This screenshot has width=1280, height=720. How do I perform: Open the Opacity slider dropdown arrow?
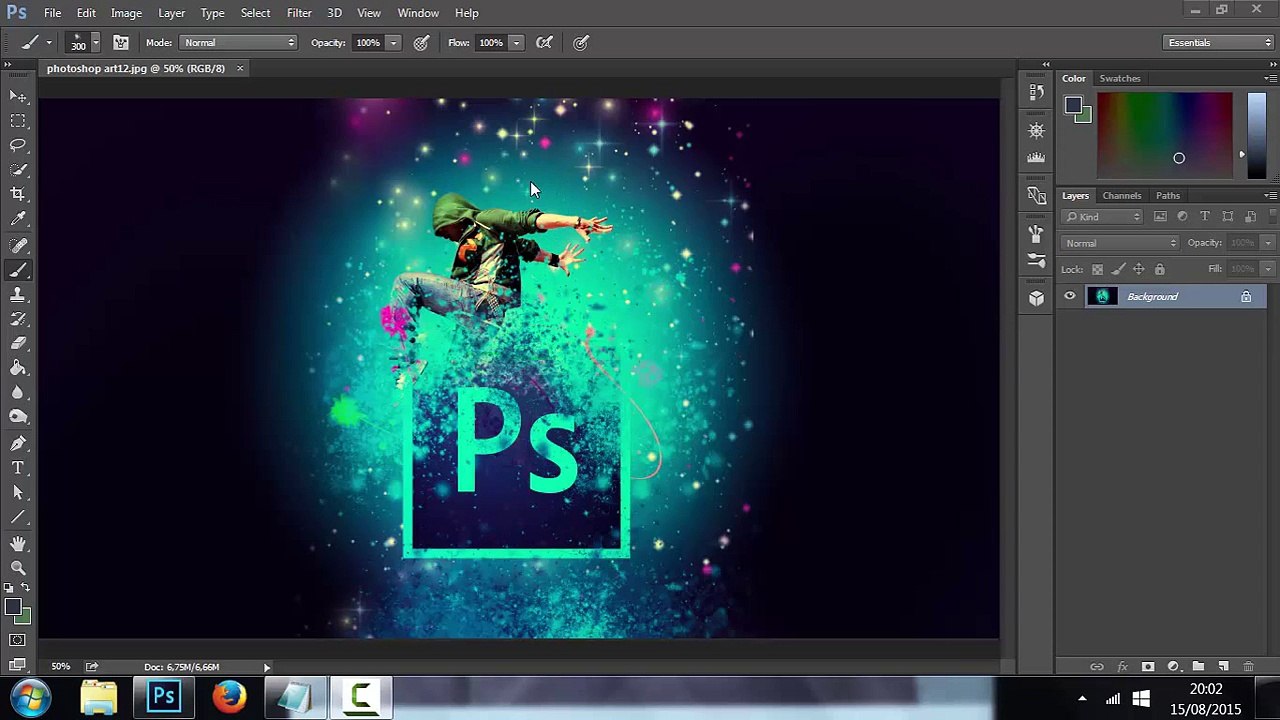coord(394,42)
